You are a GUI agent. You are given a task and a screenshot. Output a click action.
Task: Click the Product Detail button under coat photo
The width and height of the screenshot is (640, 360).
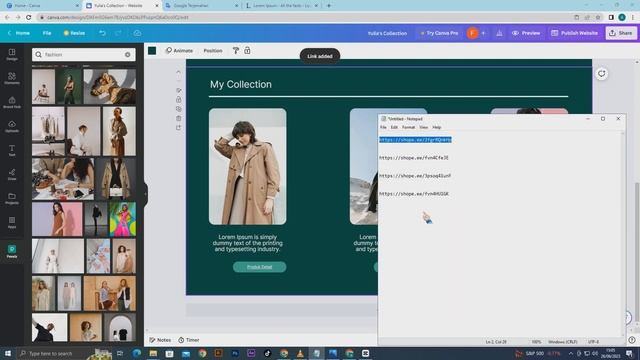(x=259, y=267)
